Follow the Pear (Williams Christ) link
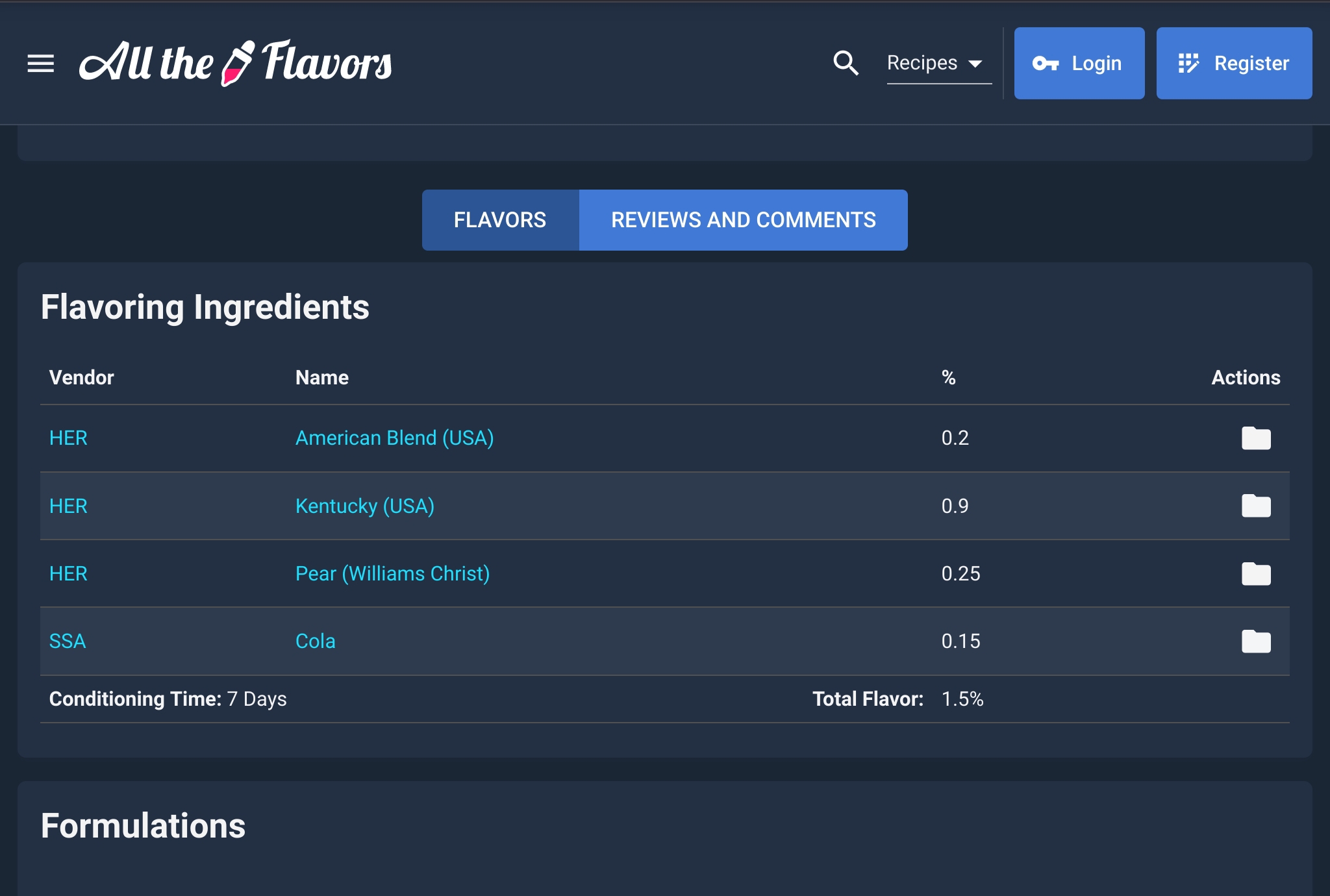Screen dimensions: 1330x896 pos(392,574)
